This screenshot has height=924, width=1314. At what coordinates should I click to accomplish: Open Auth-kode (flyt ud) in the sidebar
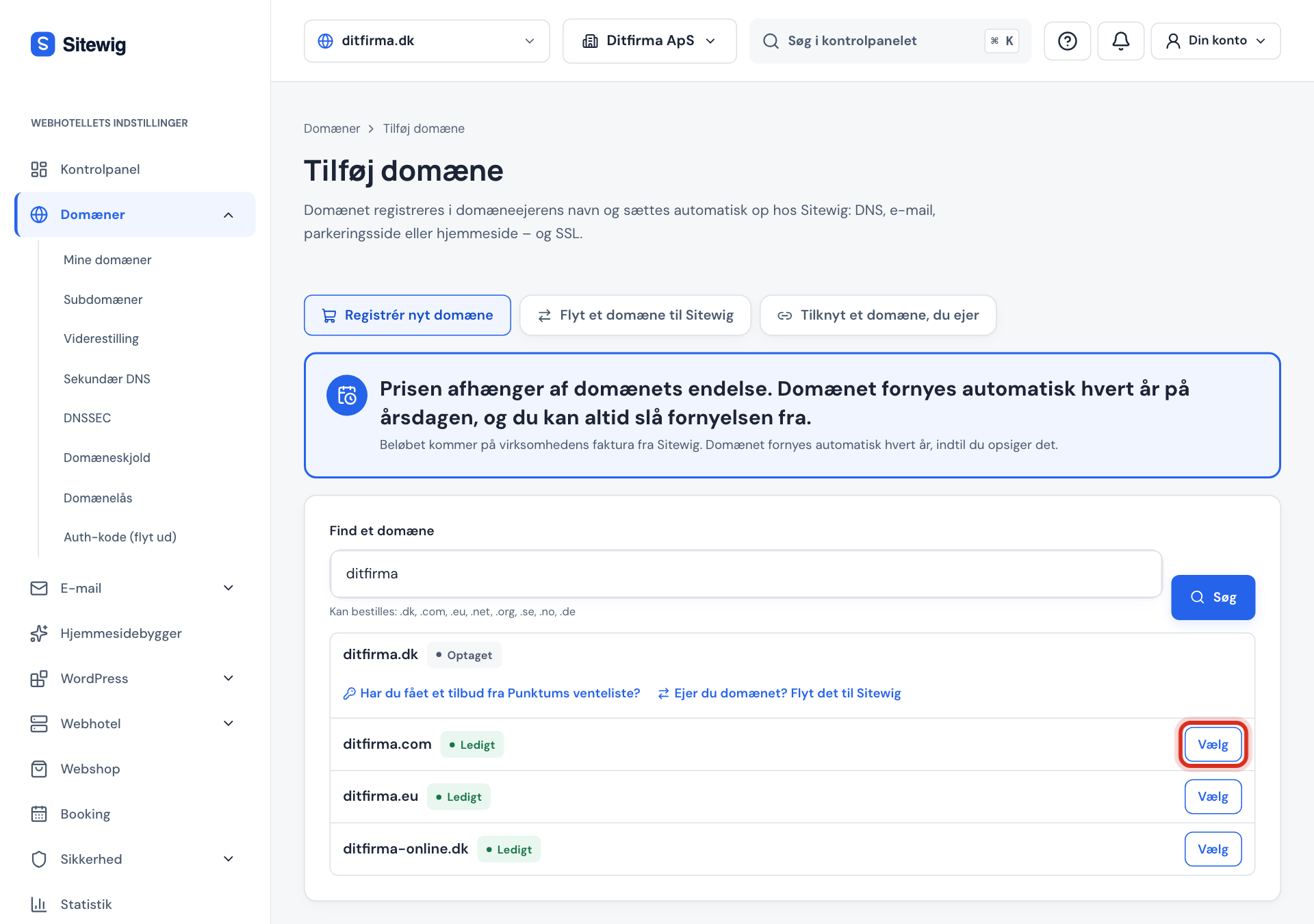[120, 537]
